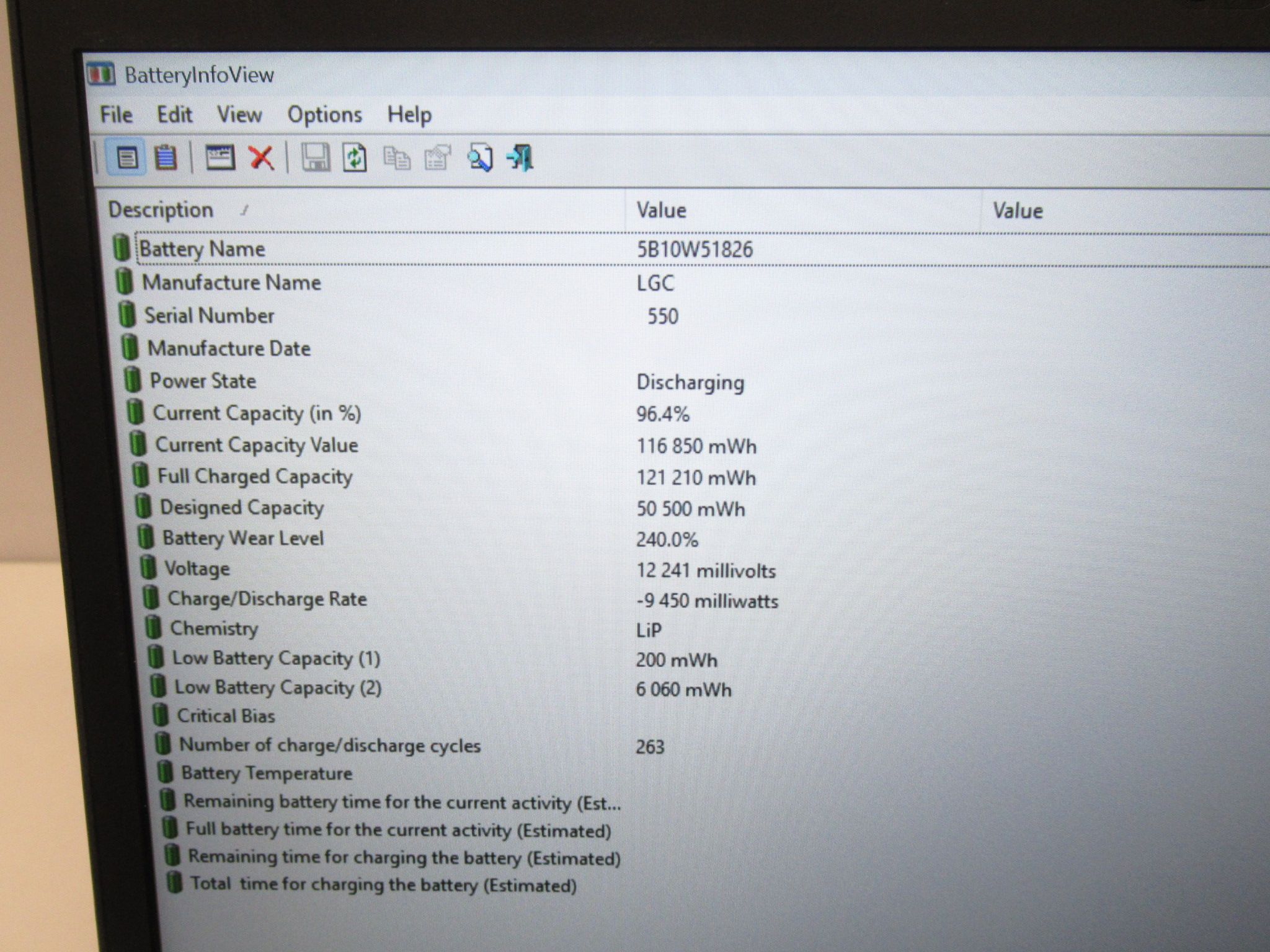
Task: Open the Properties icon in the toolbar
Action: click(x=437, y=158)
